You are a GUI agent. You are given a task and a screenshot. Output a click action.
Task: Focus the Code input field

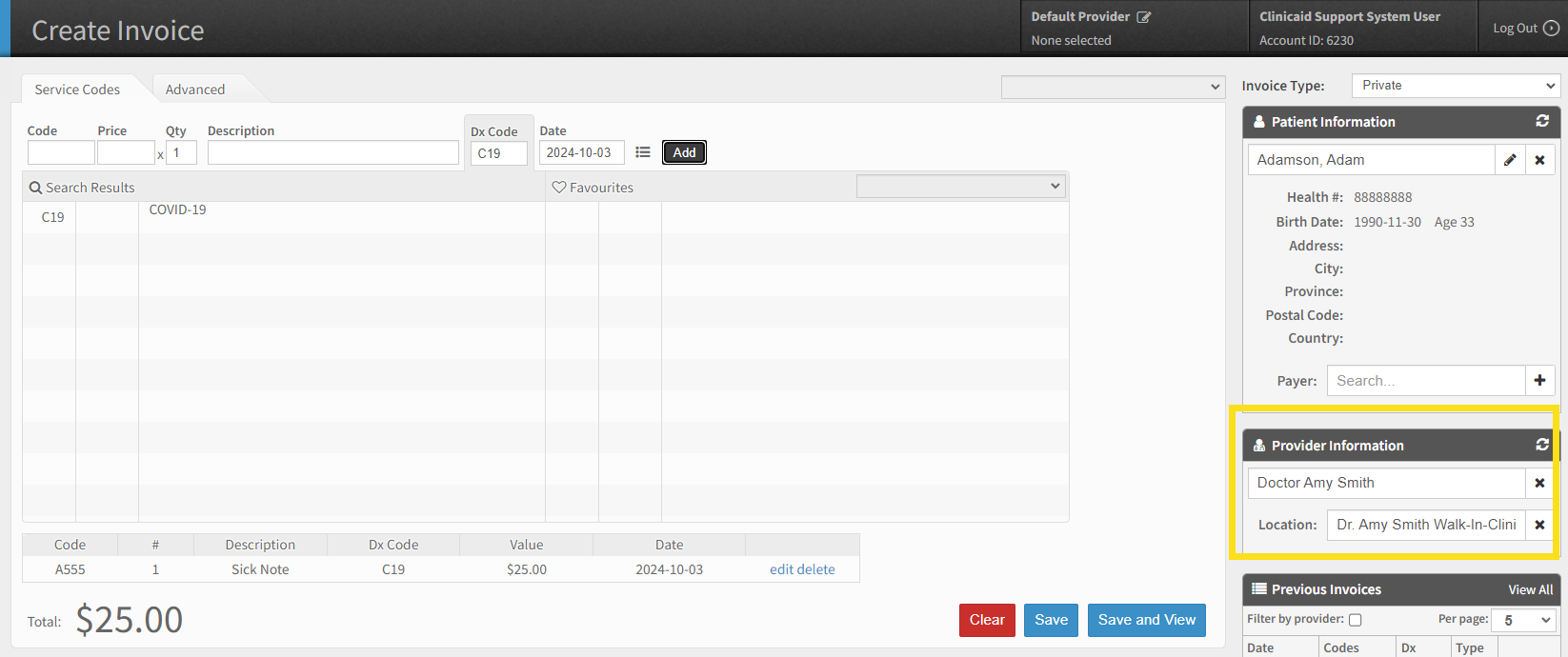[x=61, y=152]
